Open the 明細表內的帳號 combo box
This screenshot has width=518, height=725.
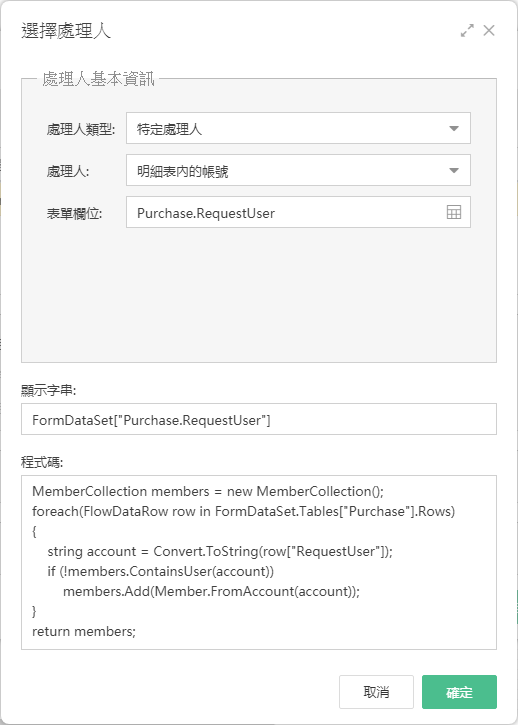pyautogui.click(x=298, y=170)
